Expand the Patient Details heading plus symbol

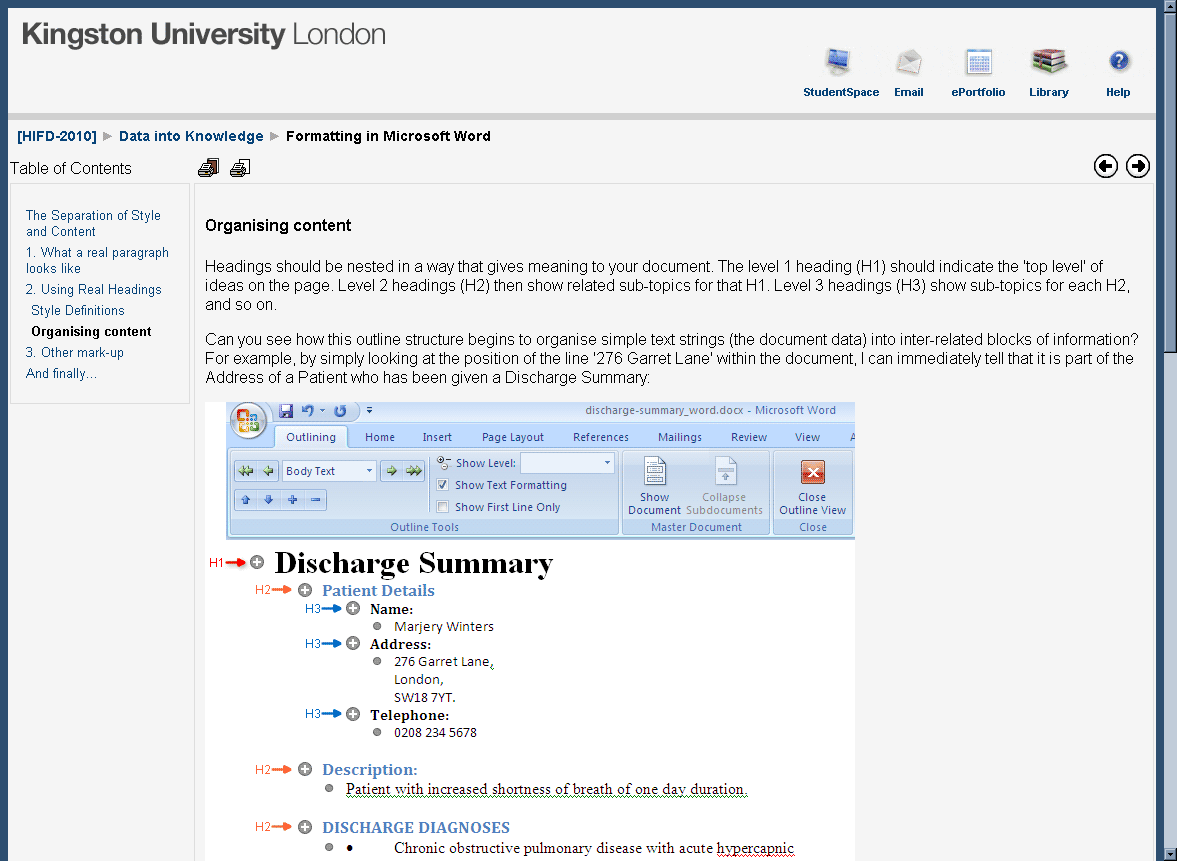(305, 590)
